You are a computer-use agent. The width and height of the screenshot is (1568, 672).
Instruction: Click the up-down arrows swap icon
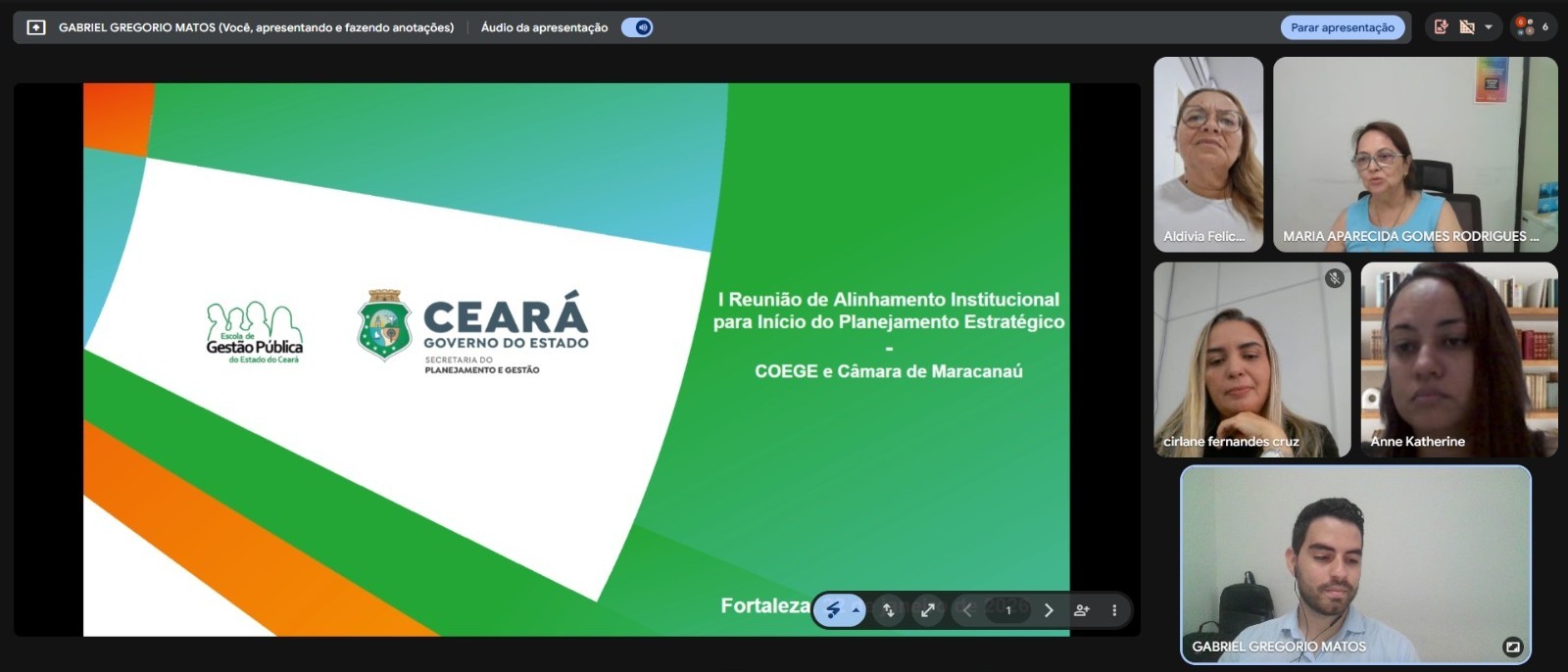click(x=889, y=610)
